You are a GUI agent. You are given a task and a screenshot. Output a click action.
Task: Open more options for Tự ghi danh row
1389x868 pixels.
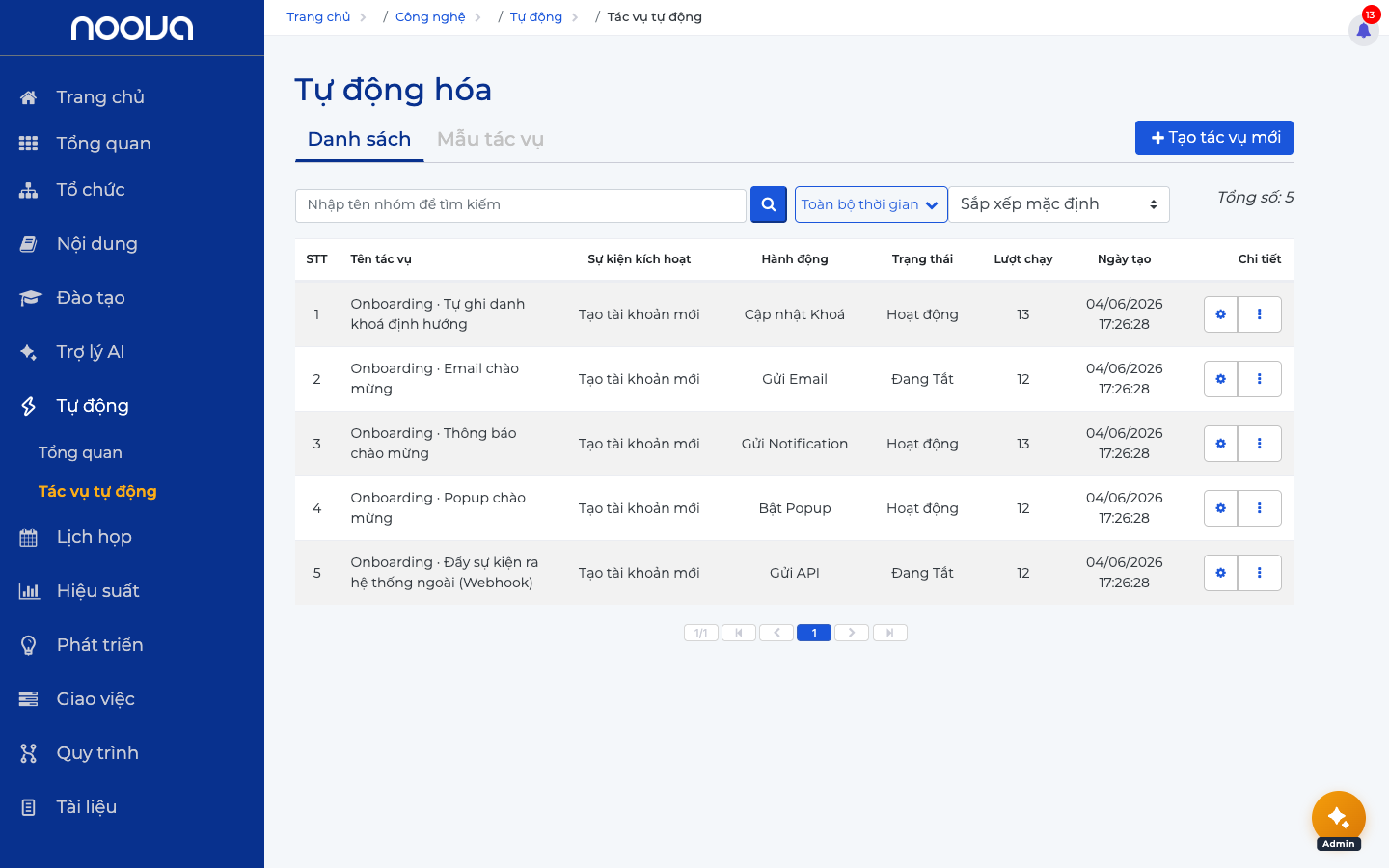pyautogui.click(x=1260, y=314)
